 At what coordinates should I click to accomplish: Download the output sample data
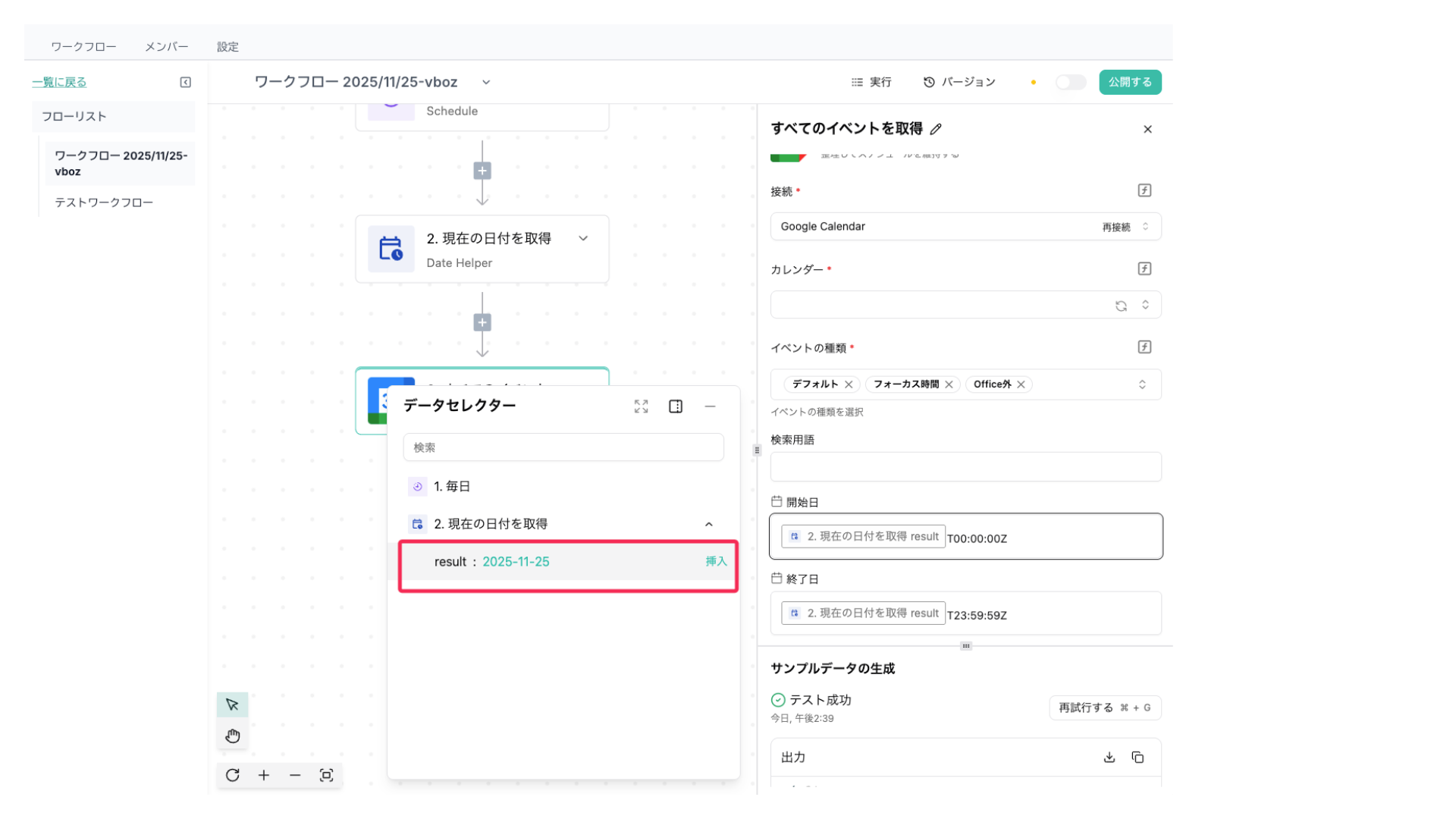pos(1109,757)
